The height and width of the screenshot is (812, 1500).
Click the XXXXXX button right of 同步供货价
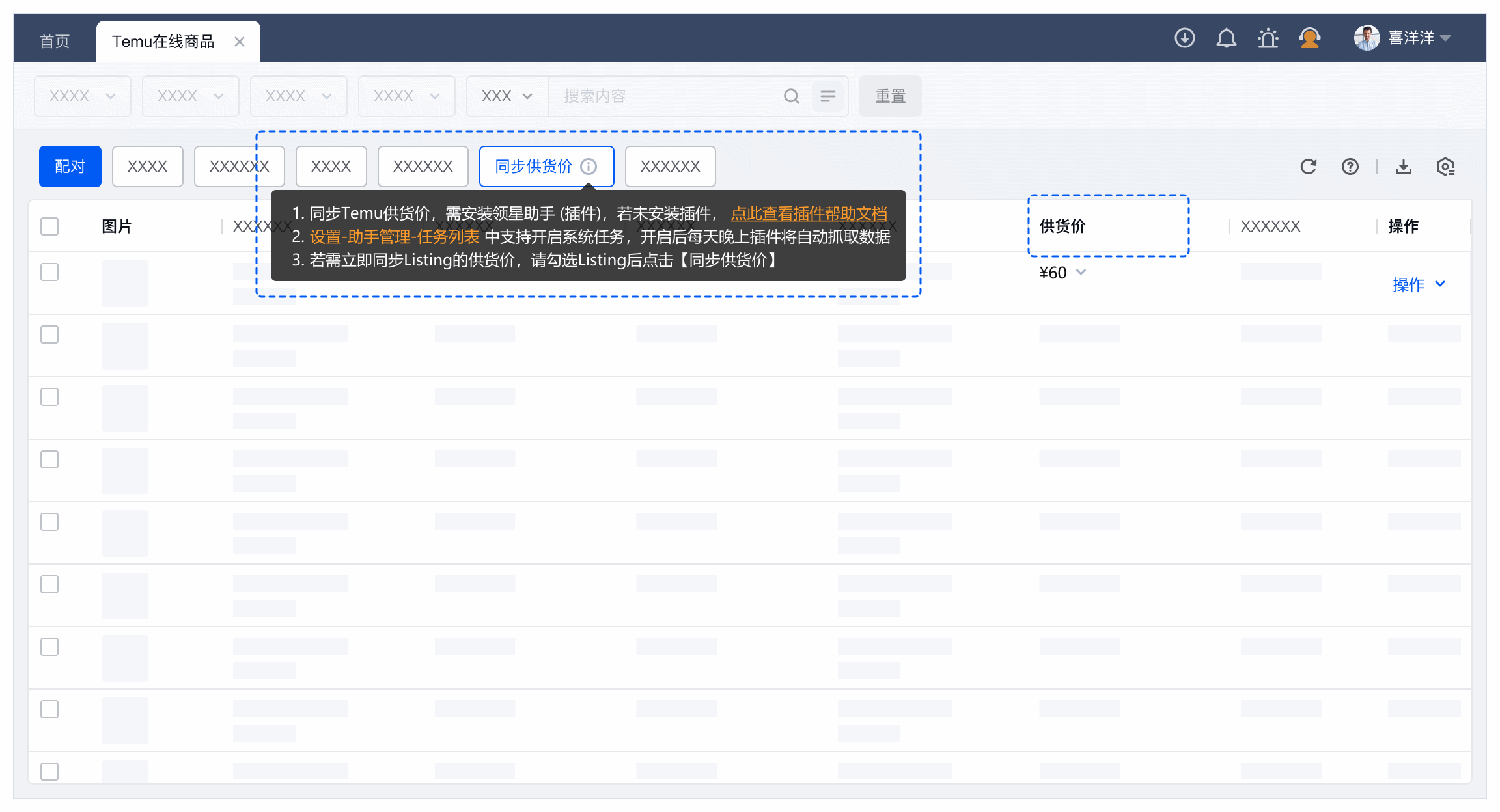[x=671, y=167]
